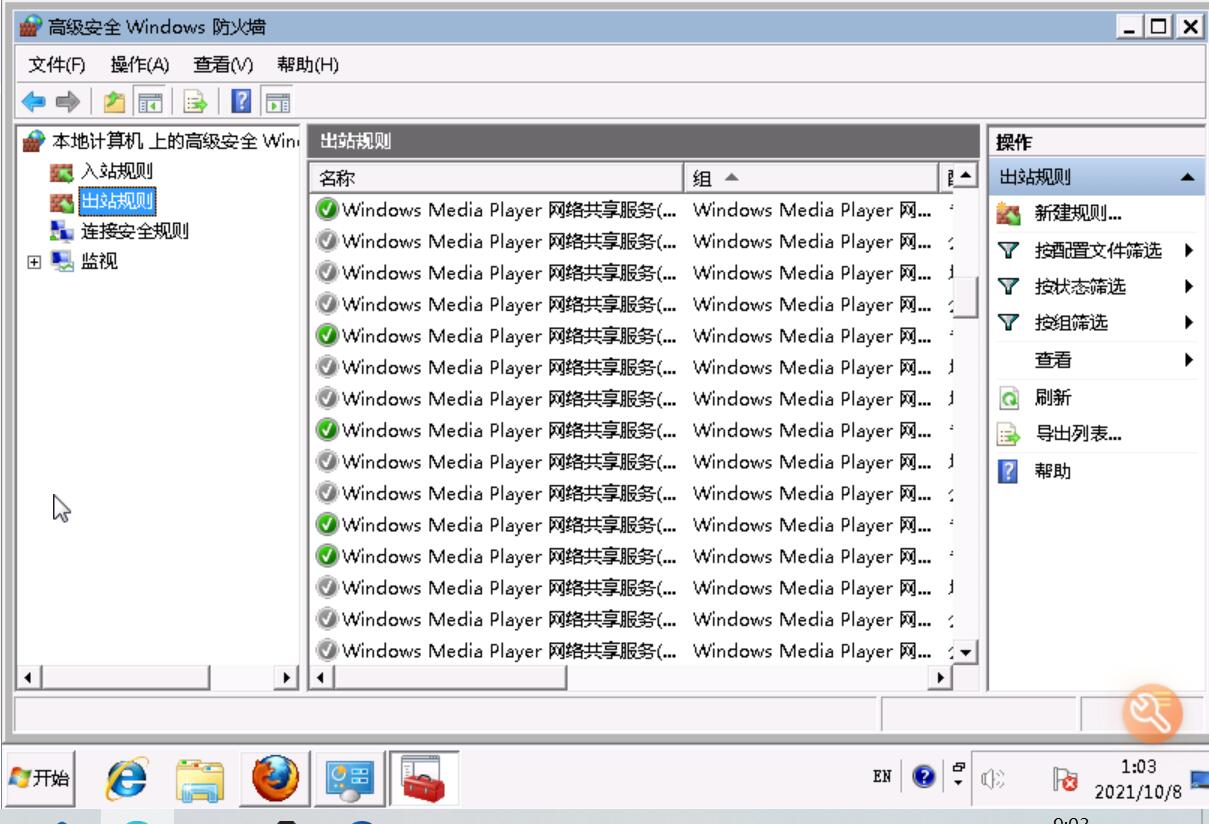Collapse the 出站规则 actions section header
Viewport: 1209px width, 824px height.
[x=1095, y=178]
